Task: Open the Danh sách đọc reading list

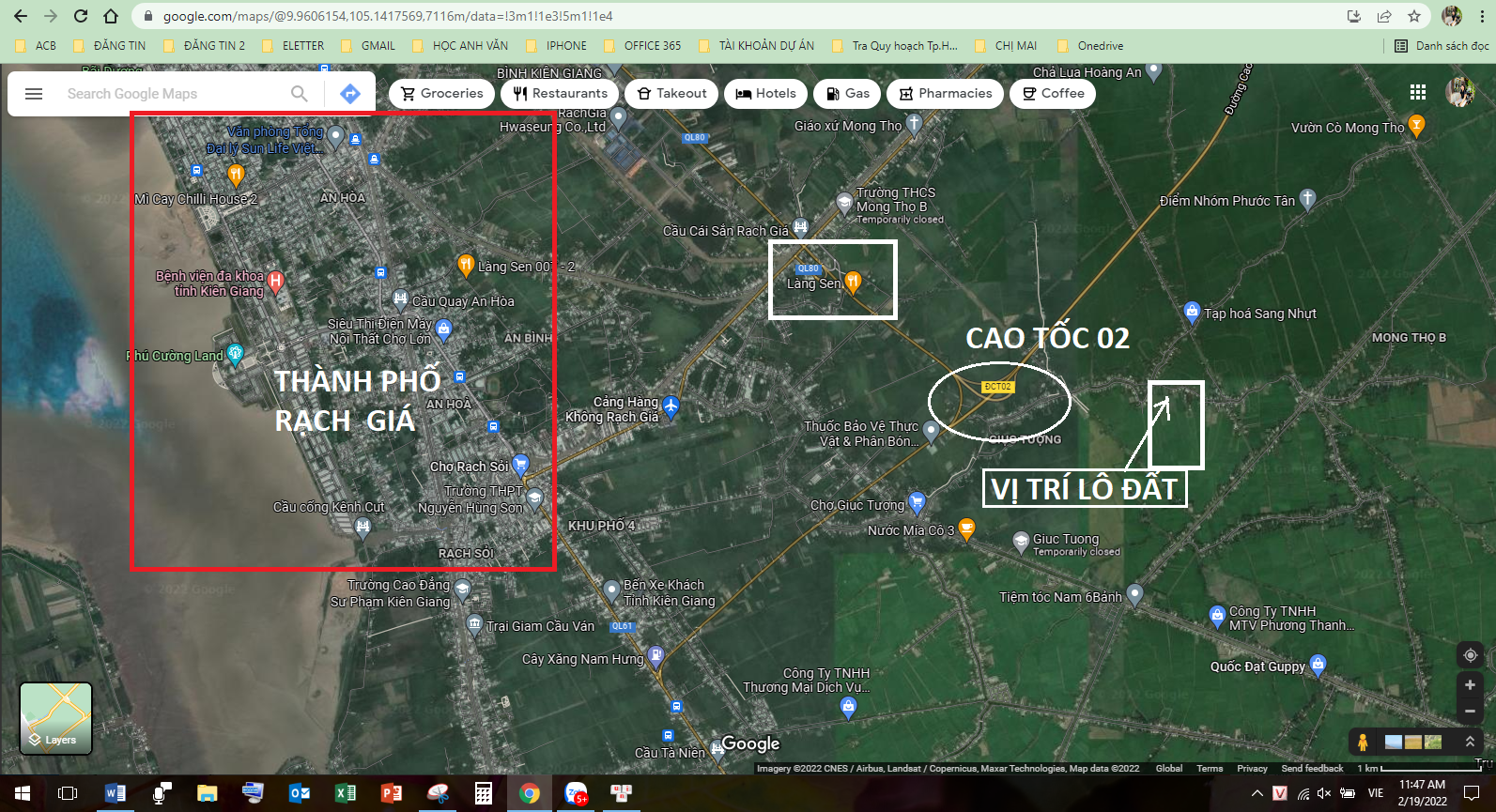Action: coord(1442,45)
